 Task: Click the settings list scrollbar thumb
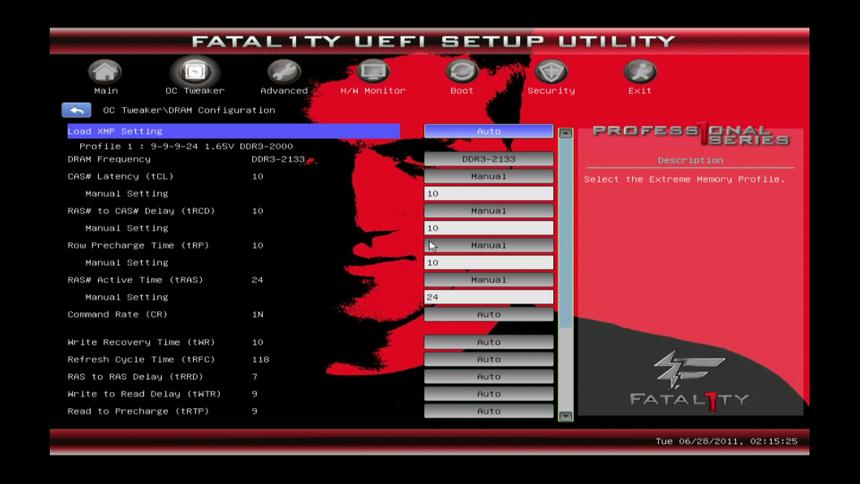tap(565, 234)
